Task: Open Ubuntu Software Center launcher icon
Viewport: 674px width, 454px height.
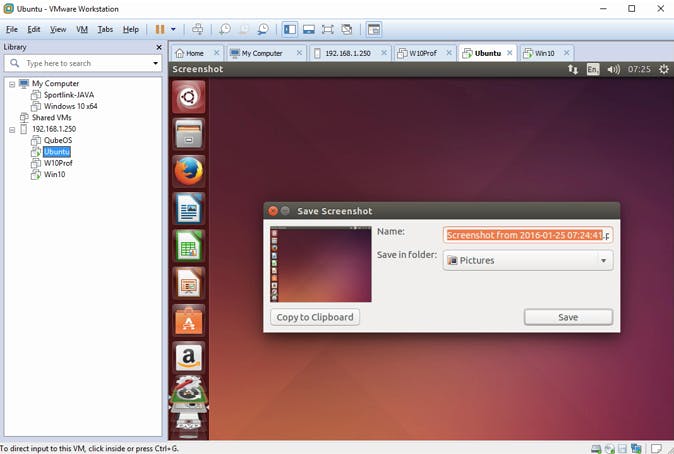Action: pos(189,320)
